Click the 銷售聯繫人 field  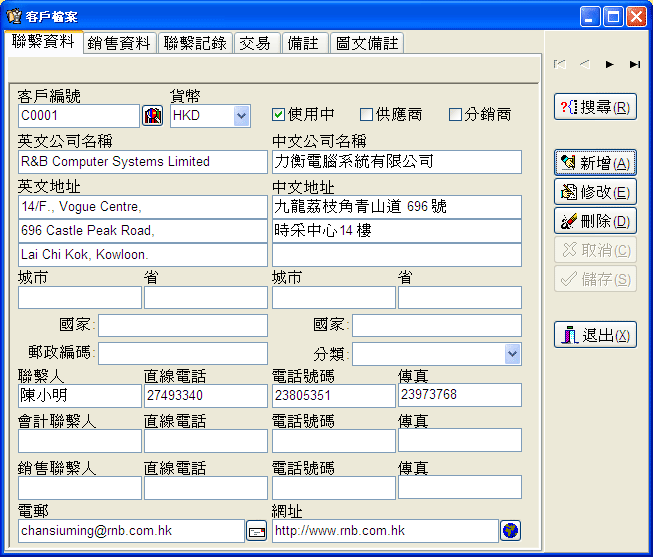tap(80, 488)
